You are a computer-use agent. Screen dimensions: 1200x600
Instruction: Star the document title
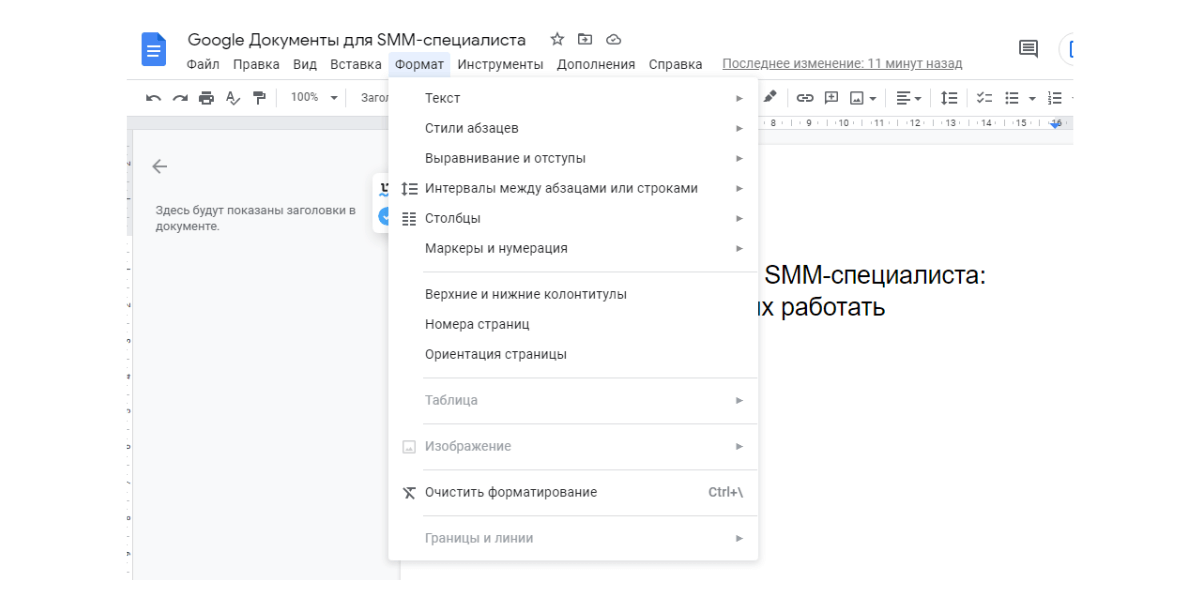[x=557, y=40]
